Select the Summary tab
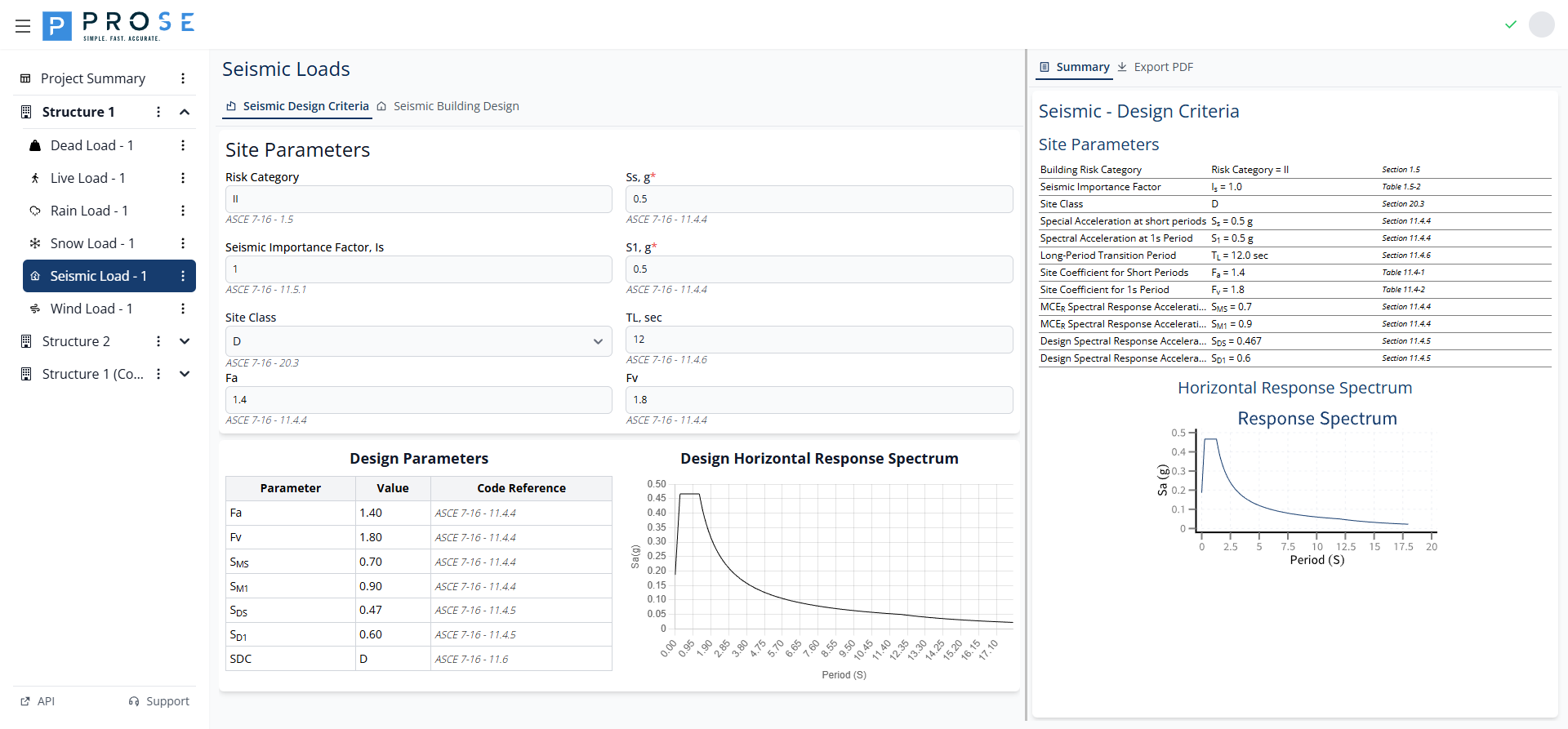The width and height of the screenshot is (1568, 729). coord(1074,67)
